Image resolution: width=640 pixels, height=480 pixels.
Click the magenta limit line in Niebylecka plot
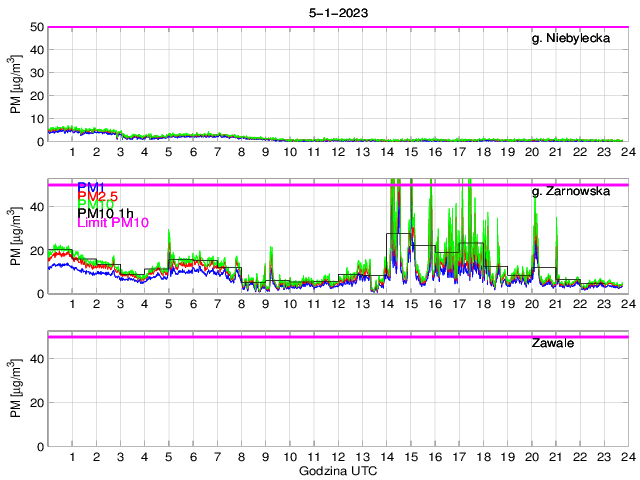(x=337, y=28)
